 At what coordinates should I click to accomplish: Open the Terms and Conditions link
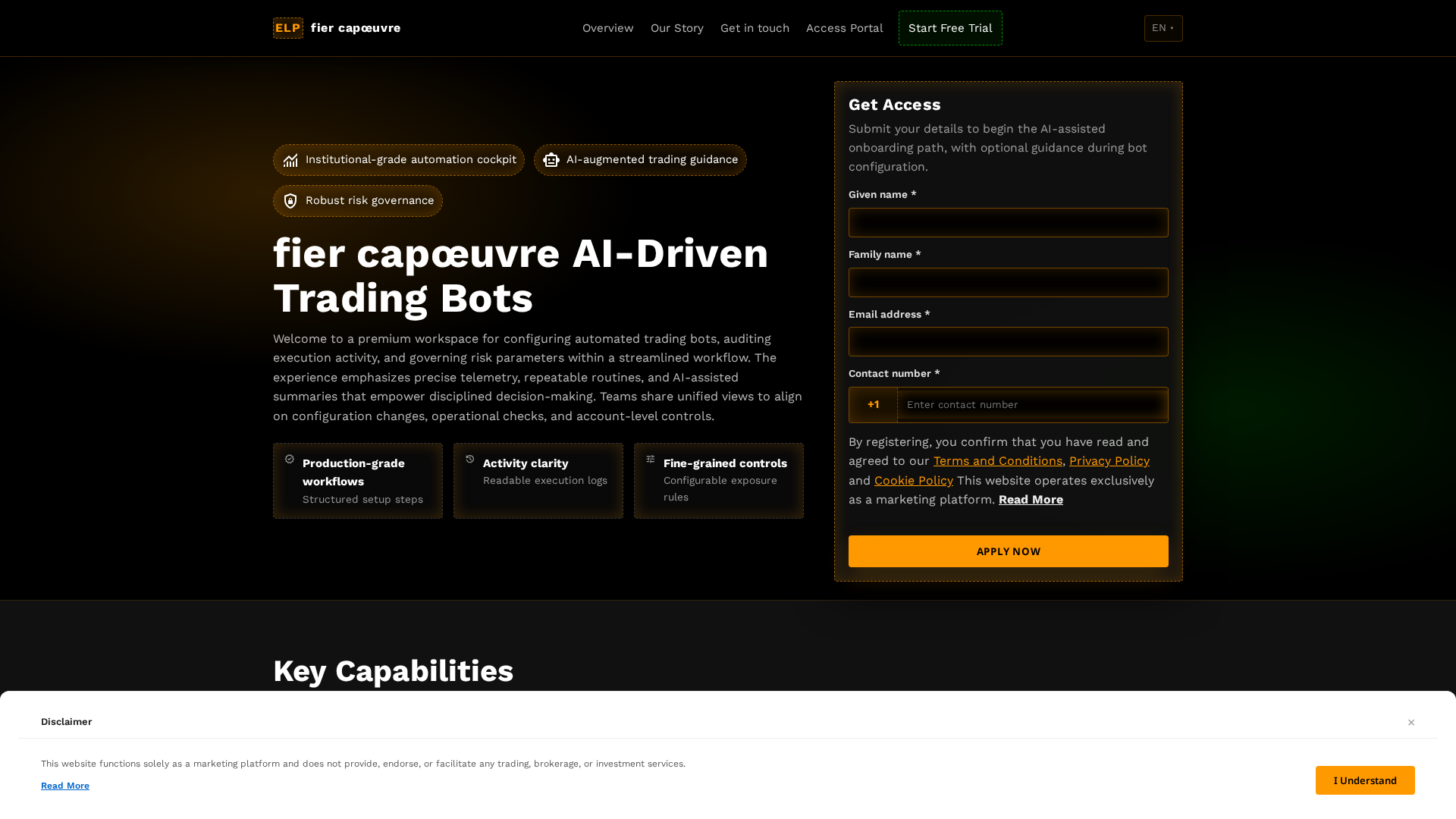point(997,461)
